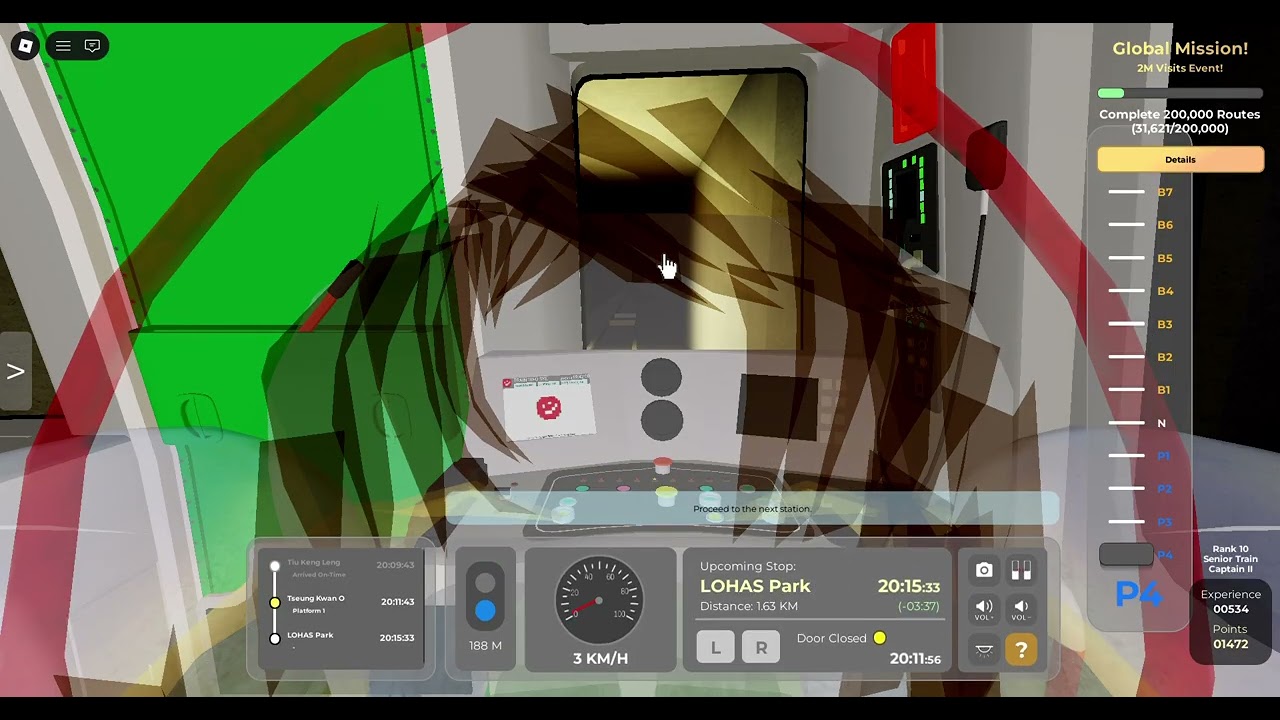Click the yellow Door Closed indicator
1280x720 pixels.
point(880,638)
